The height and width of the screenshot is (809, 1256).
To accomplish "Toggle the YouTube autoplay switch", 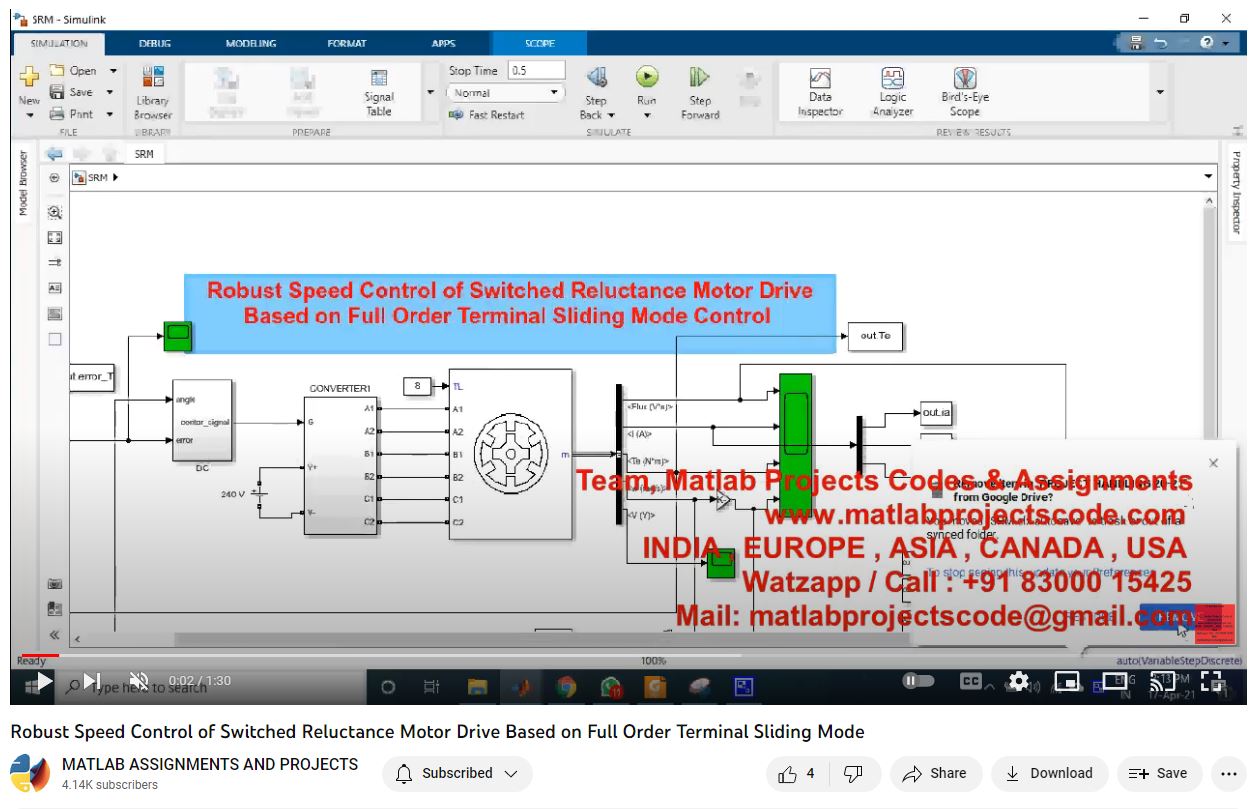I will click(x=918, y=682).
